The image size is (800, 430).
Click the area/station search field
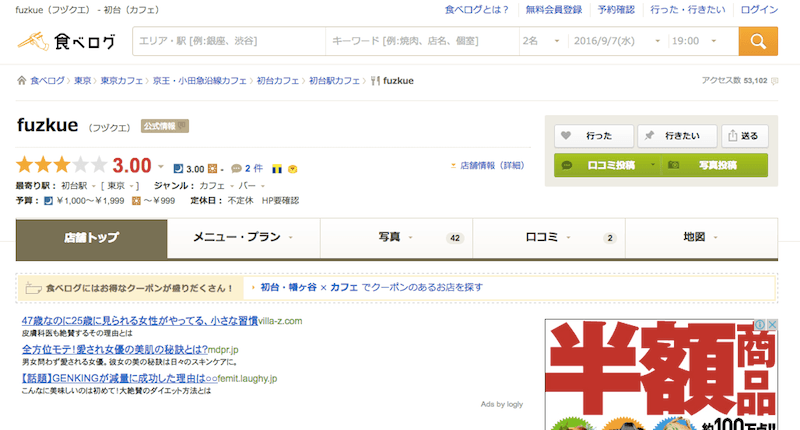click(x=229, y=41)
